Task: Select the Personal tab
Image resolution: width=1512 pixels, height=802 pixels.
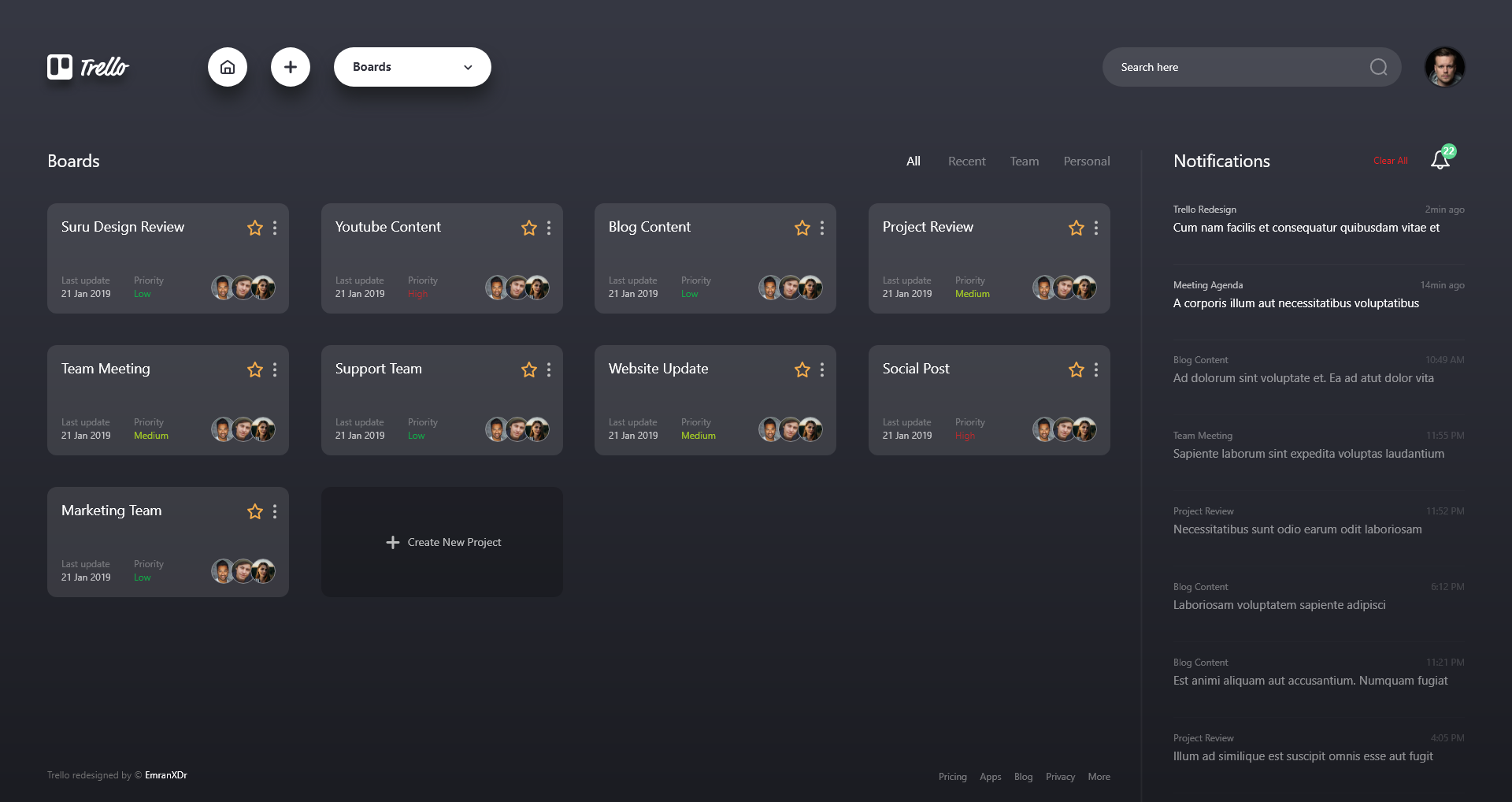Action: (1086, 161)
